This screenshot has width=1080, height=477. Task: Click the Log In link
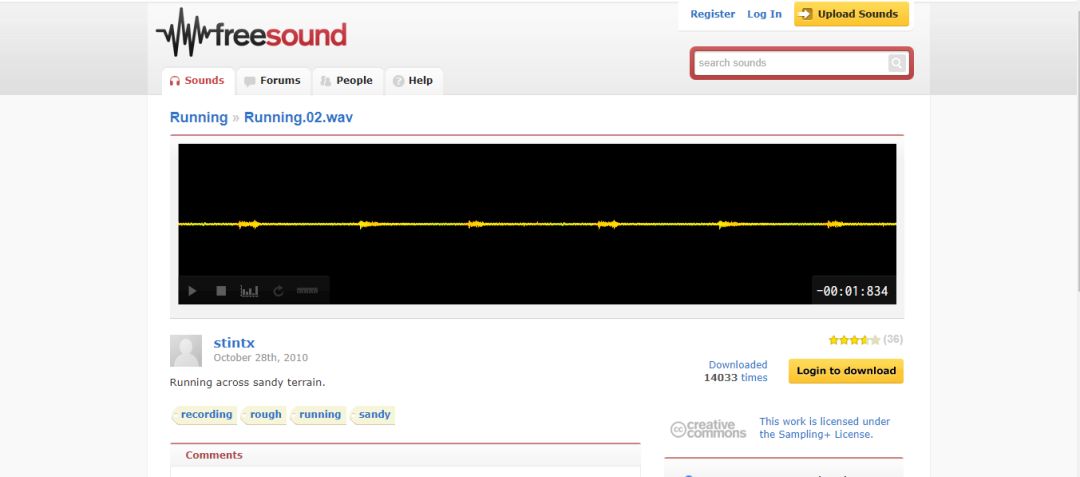765,14
